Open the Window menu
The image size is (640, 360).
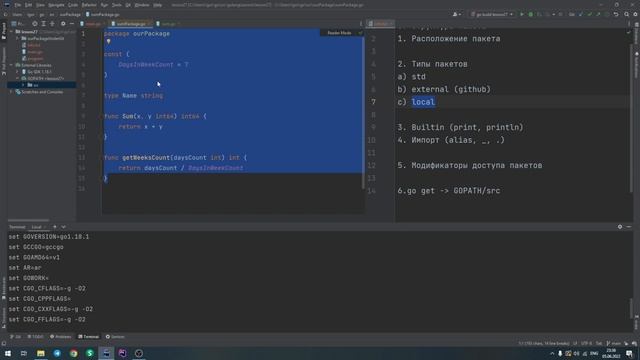(142, 5)
